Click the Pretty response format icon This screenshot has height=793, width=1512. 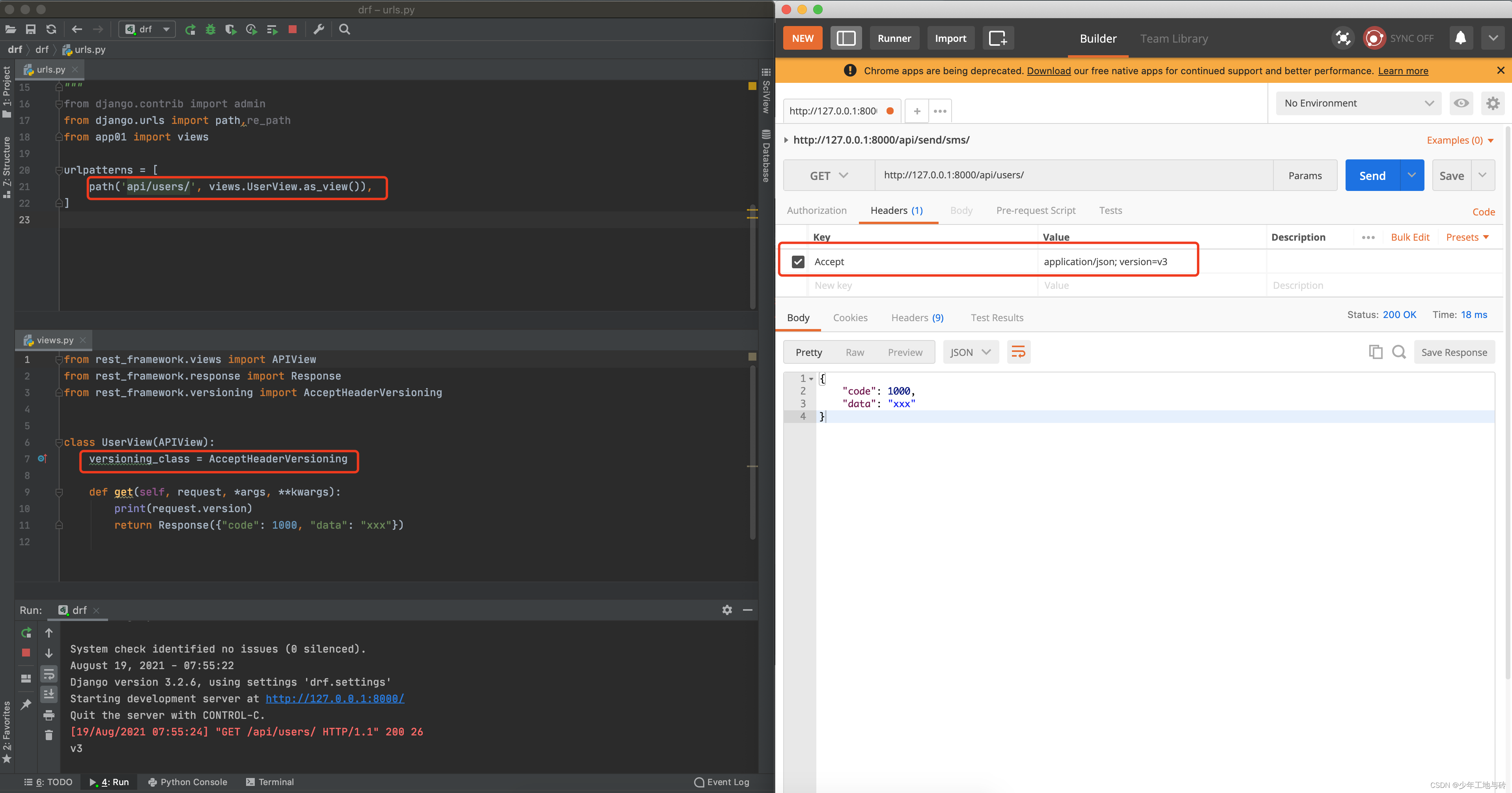(808, 352)
